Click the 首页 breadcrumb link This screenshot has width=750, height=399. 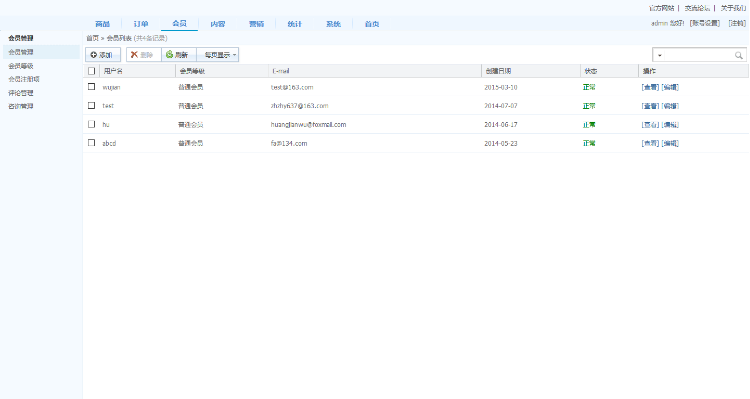click(x=92, y=38)
